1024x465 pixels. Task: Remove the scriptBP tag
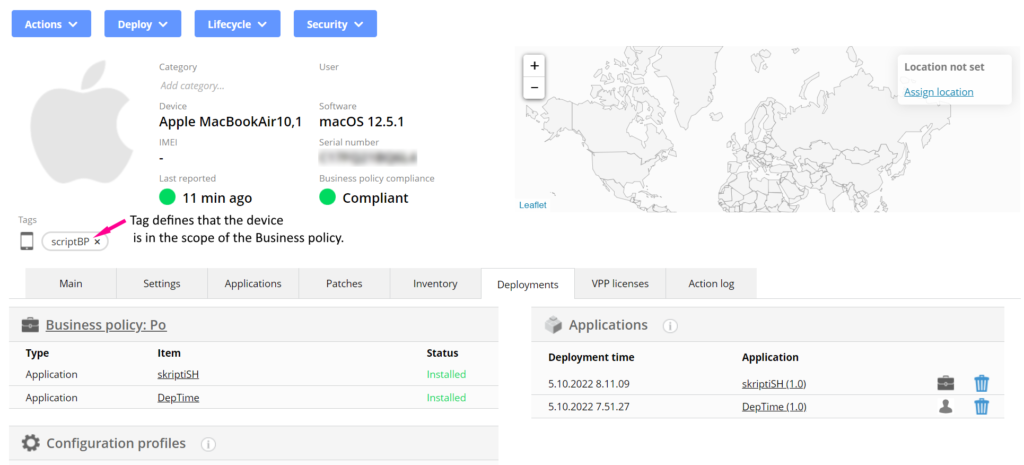point(97,242)
